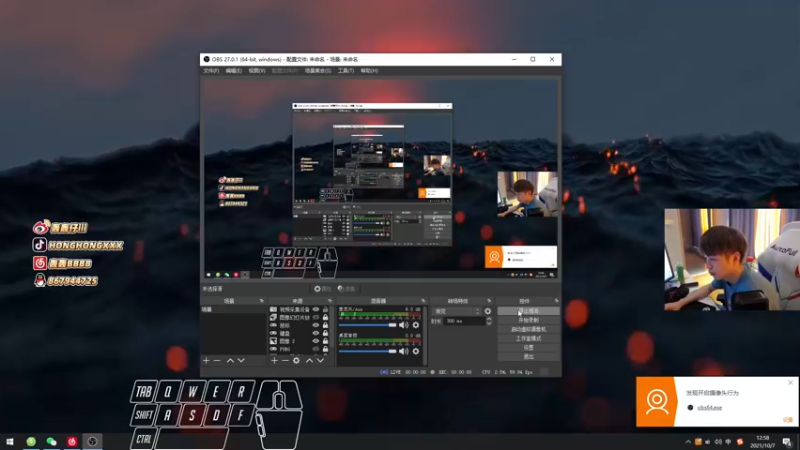Toggle visibility of the image slideshow source
800x450 pixels.
tap(316, 317)
